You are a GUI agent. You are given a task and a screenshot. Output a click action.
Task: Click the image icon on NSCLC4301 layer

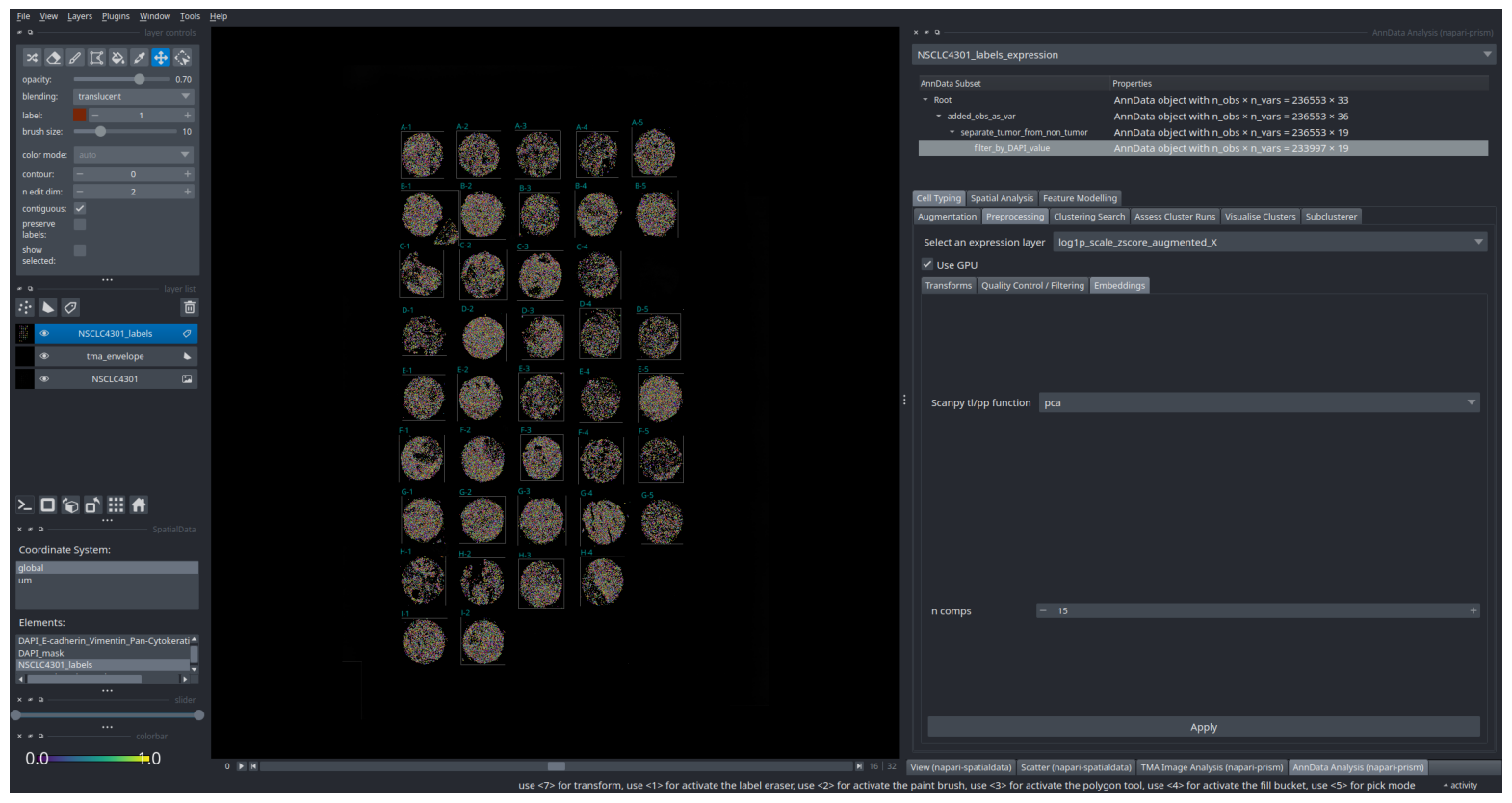point(187,379)
